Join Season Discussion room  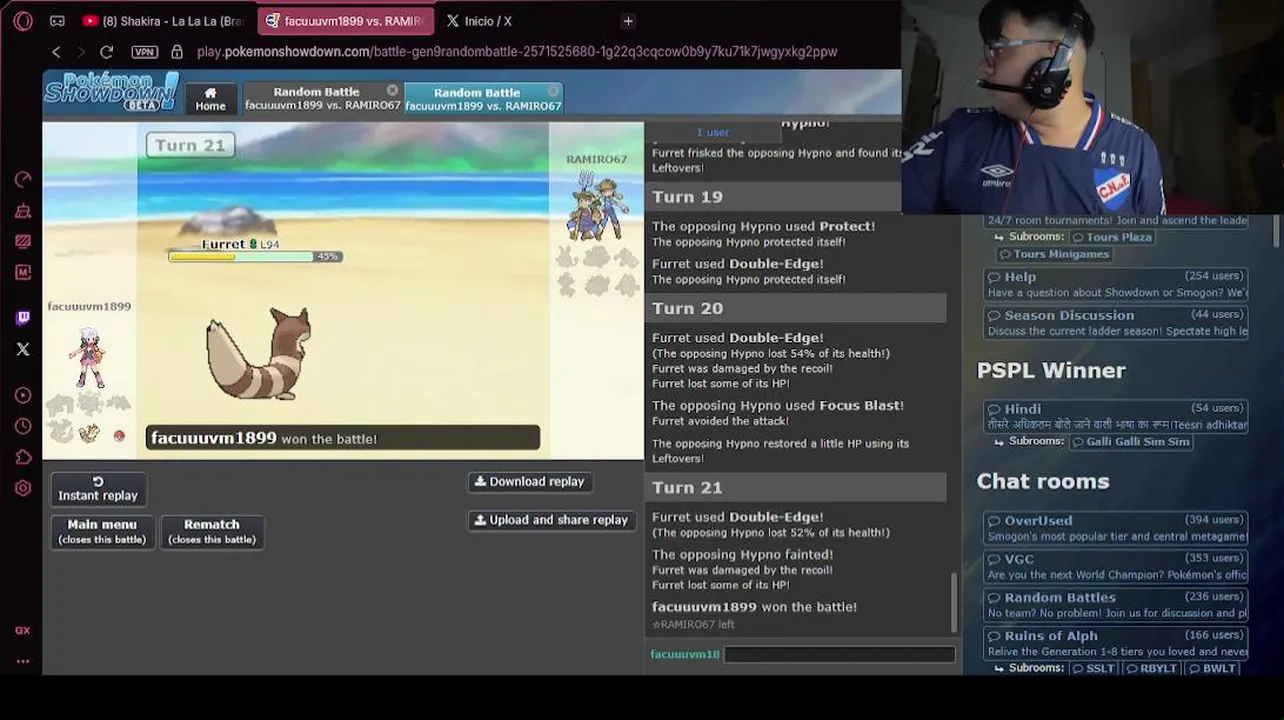point(1116,322)
